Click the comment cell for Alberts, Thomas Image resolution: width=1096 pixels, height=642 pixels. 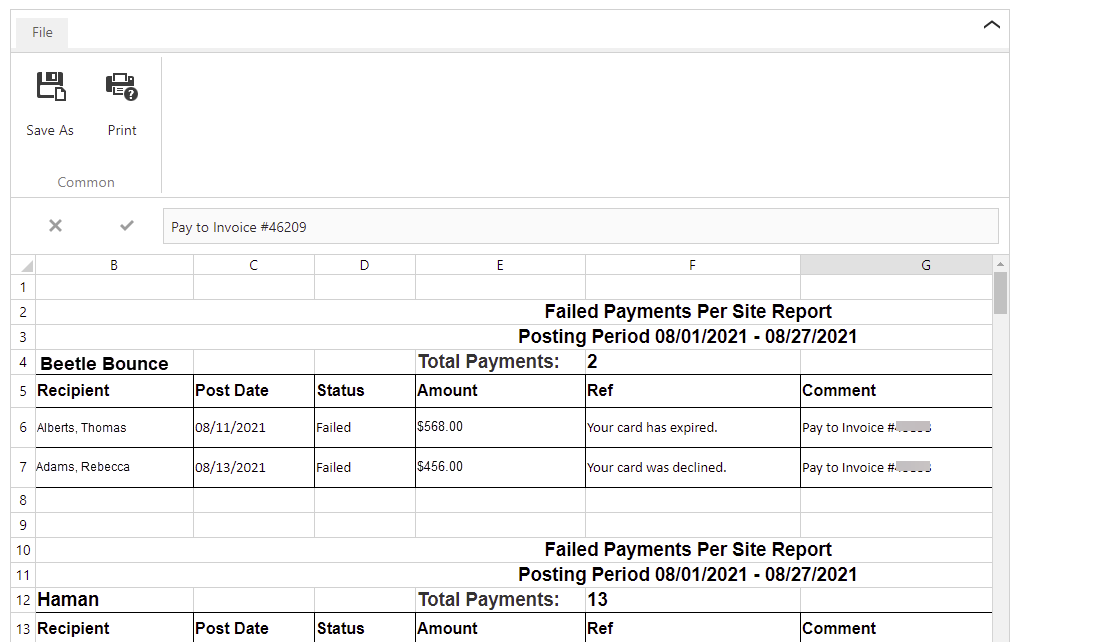tap(896, 427)
